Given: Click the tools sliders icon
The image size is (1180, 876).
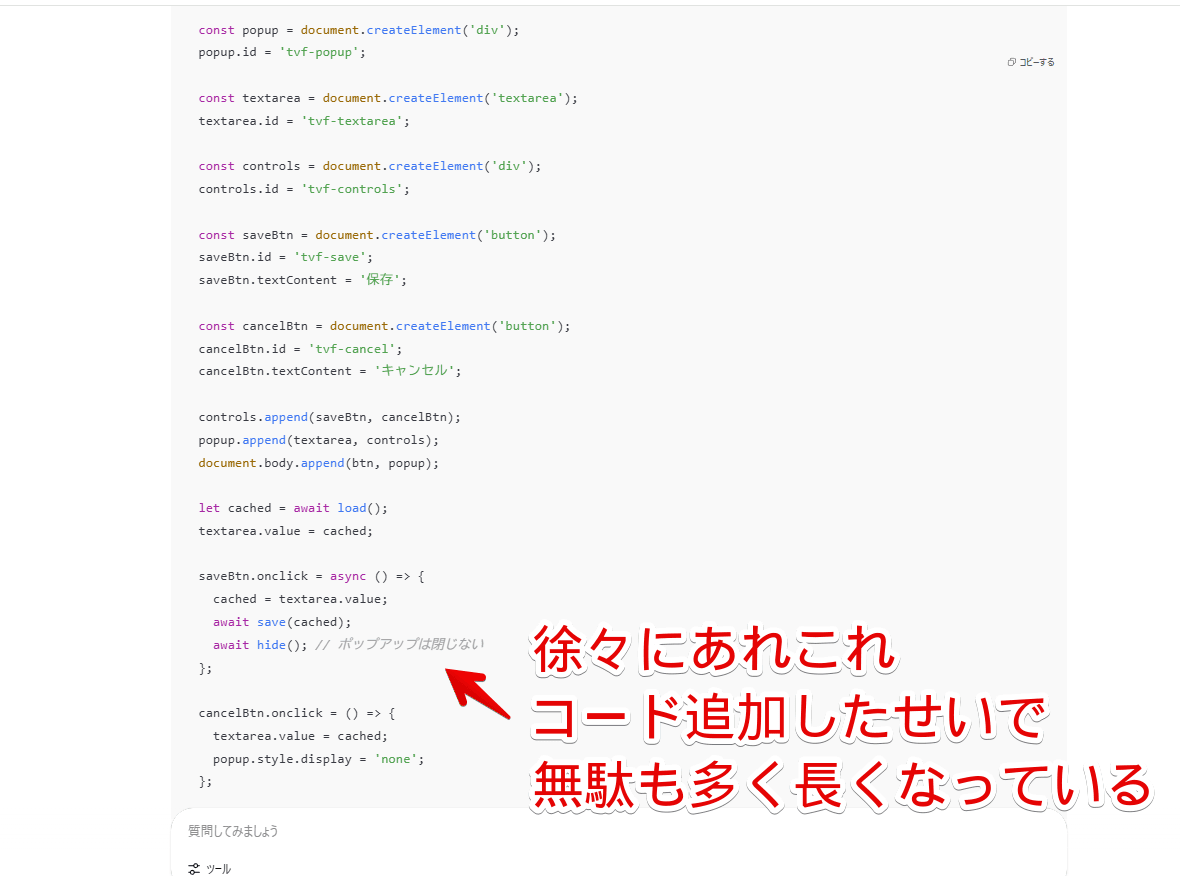Looking at the screenshot, I should (193, 868).
